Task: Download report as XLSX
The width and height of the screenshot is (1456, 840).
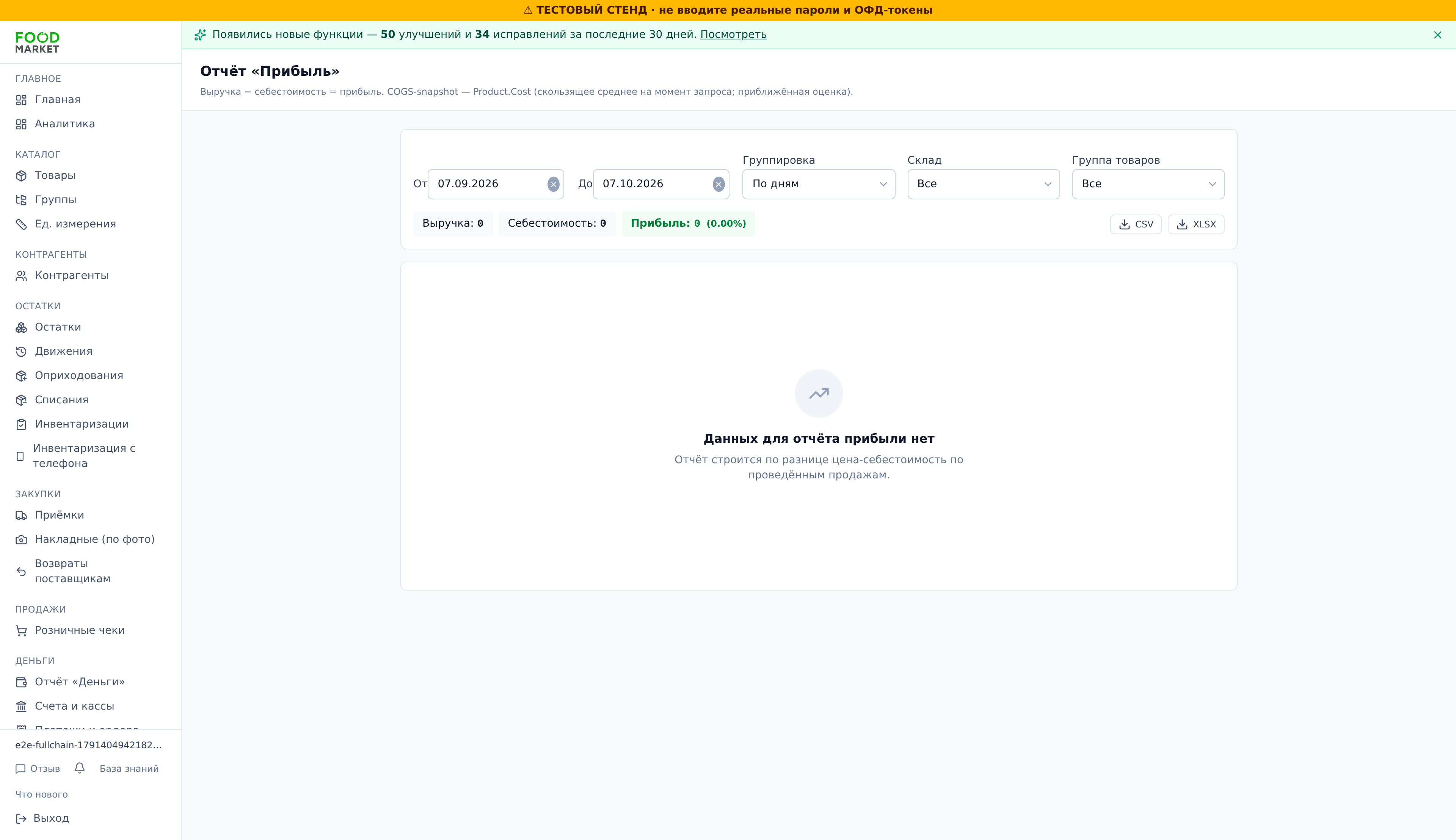Action: (1196, 224)
